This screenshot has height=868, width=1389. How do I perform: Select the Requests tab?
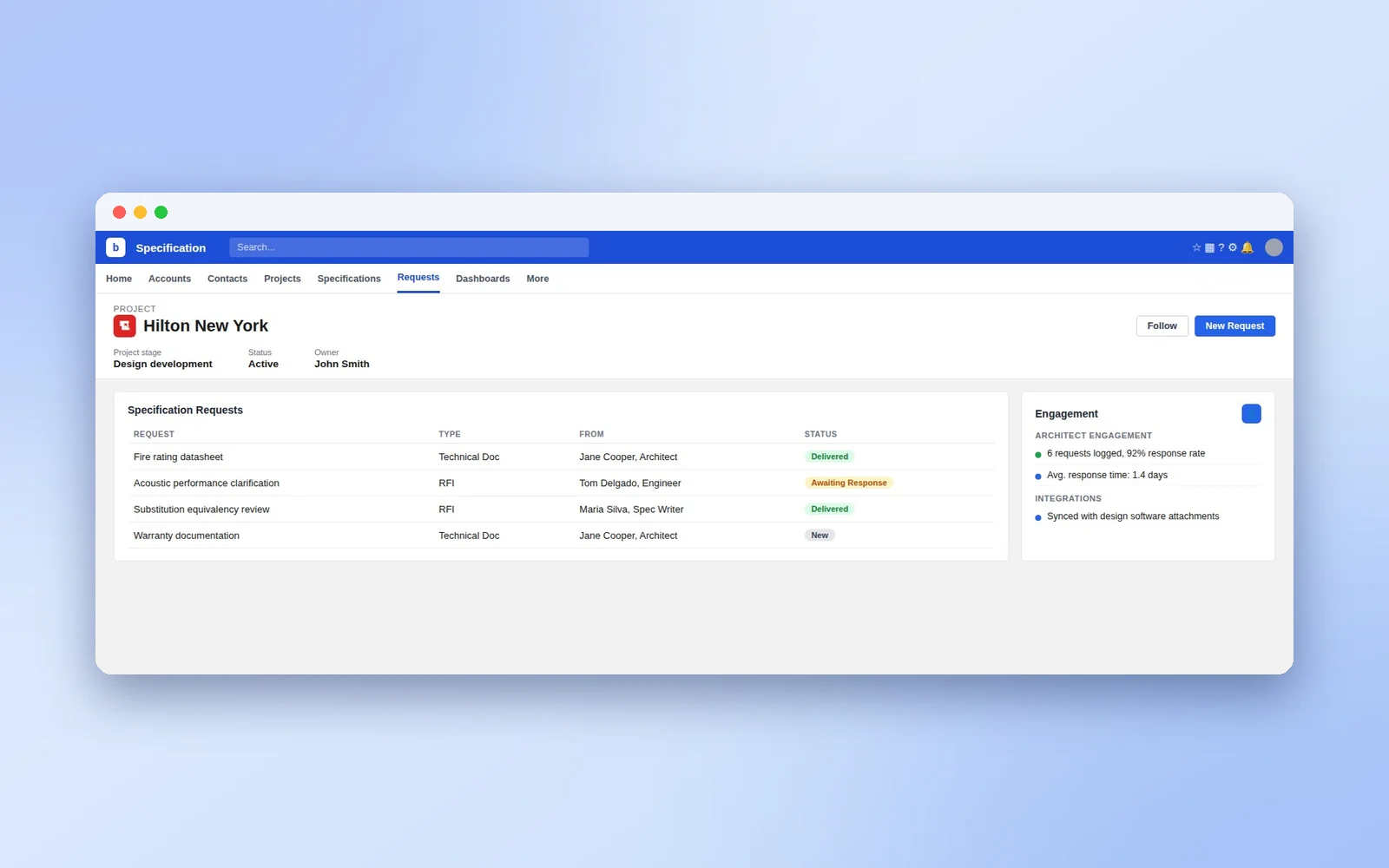418,278
